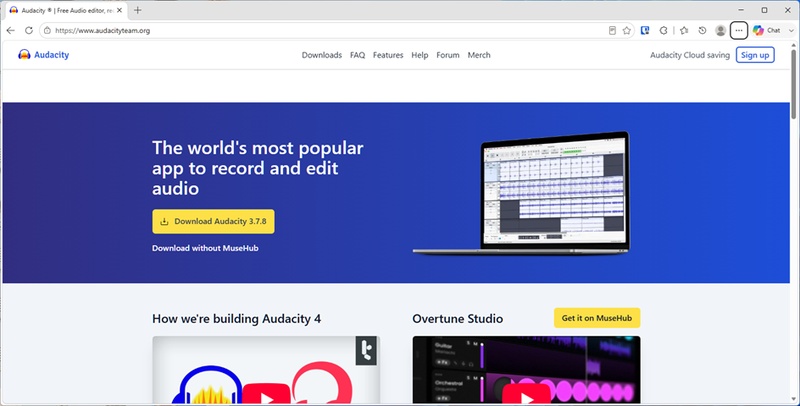Click Get it on MuseHub button

pyautogui.click(x=597, y=318)
